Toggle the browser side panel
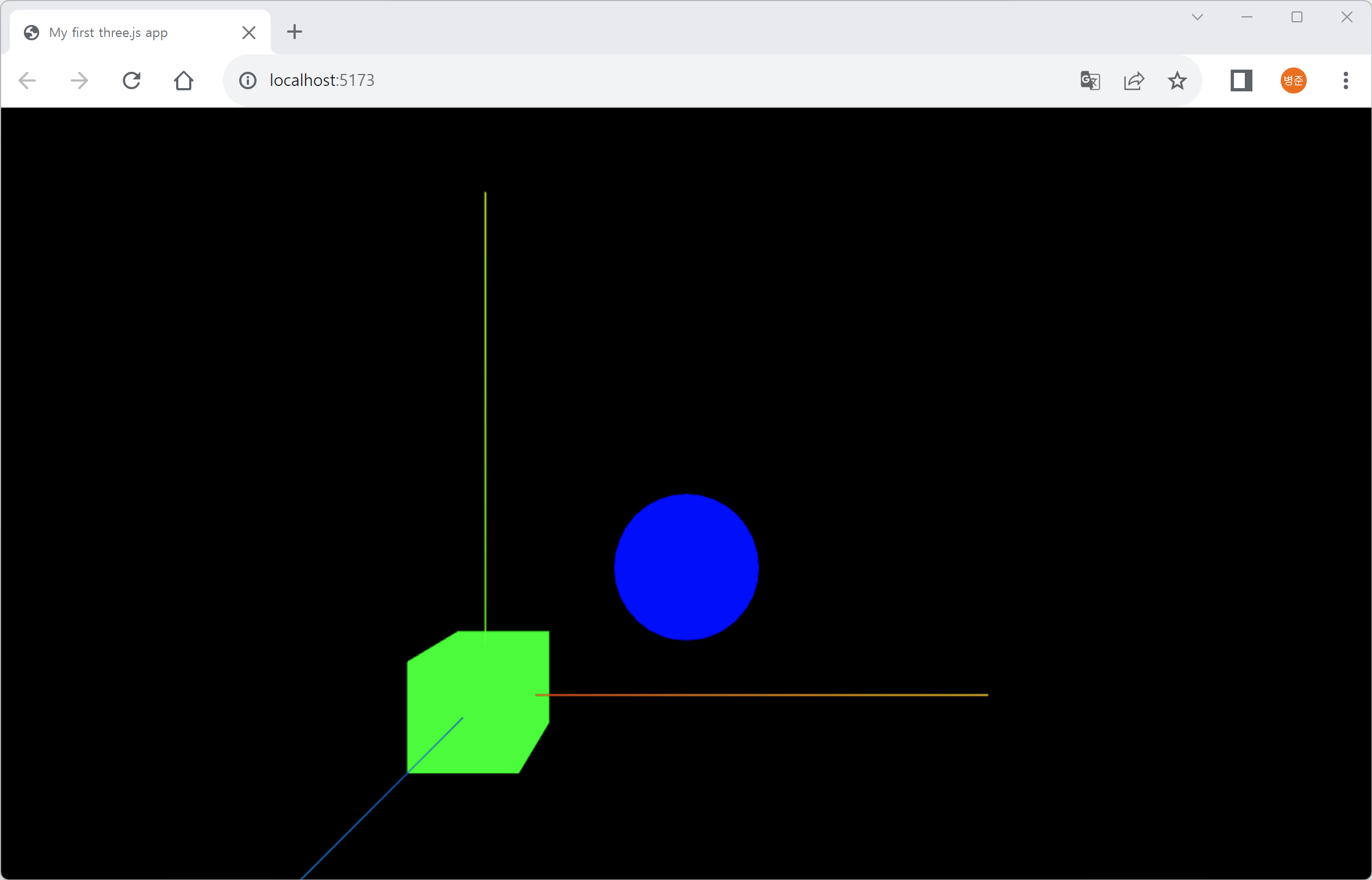 point(1241,80)
